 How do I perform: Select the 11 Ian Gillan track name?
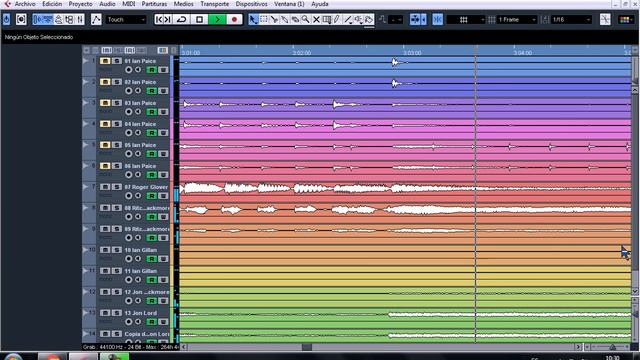tap(140, 271)
